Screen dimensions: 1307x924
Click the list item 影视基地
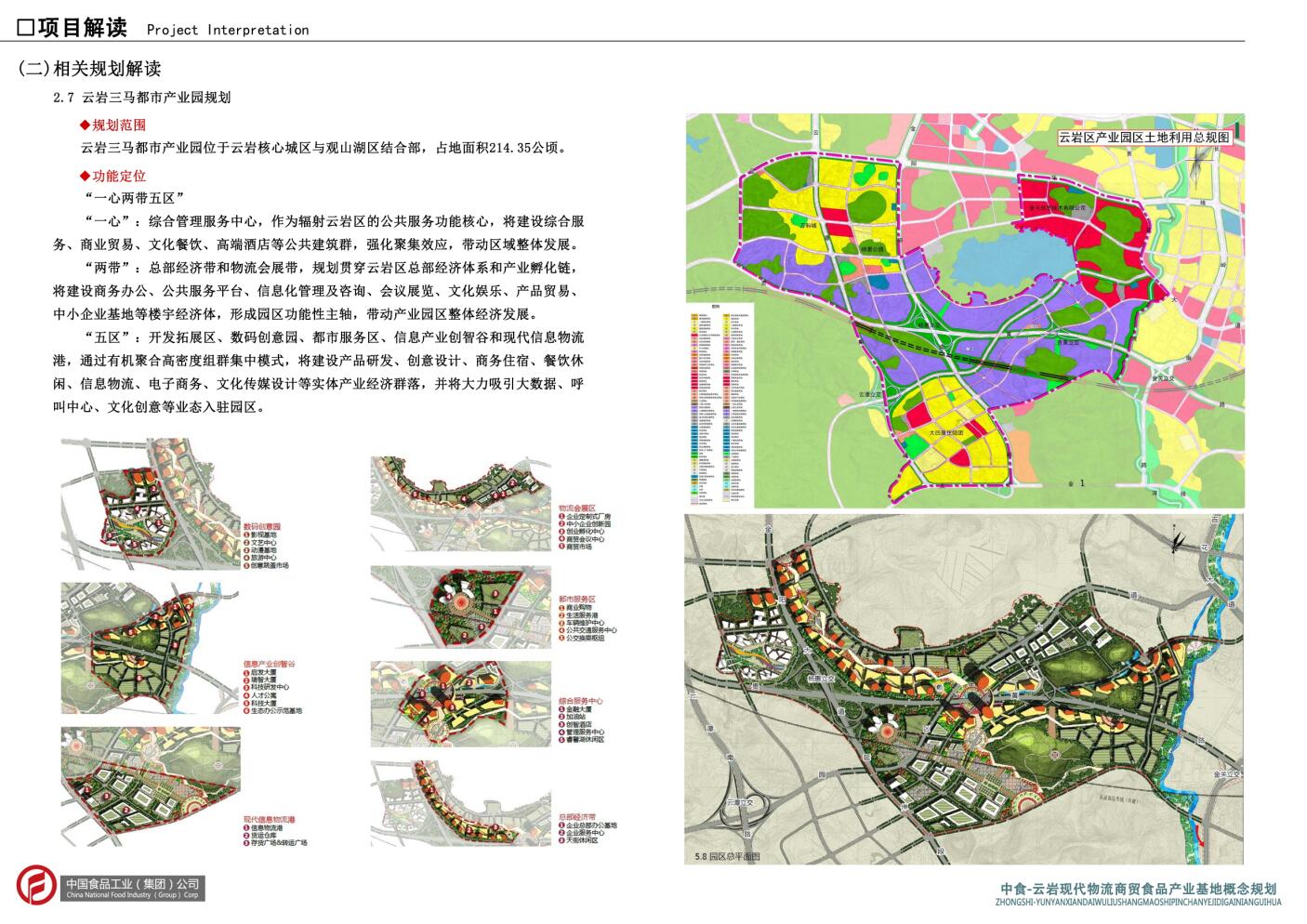point(263,535)
